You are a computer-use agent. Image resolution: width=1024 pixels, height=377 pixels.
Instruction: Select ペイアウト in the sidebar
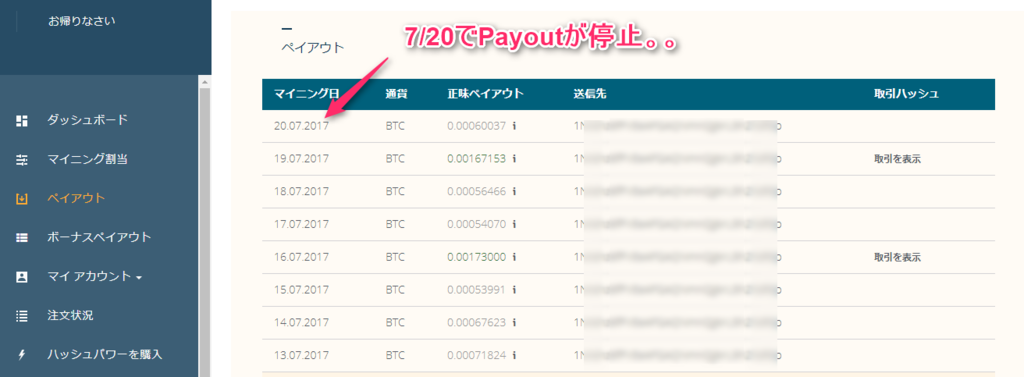(x=76, y=198)
